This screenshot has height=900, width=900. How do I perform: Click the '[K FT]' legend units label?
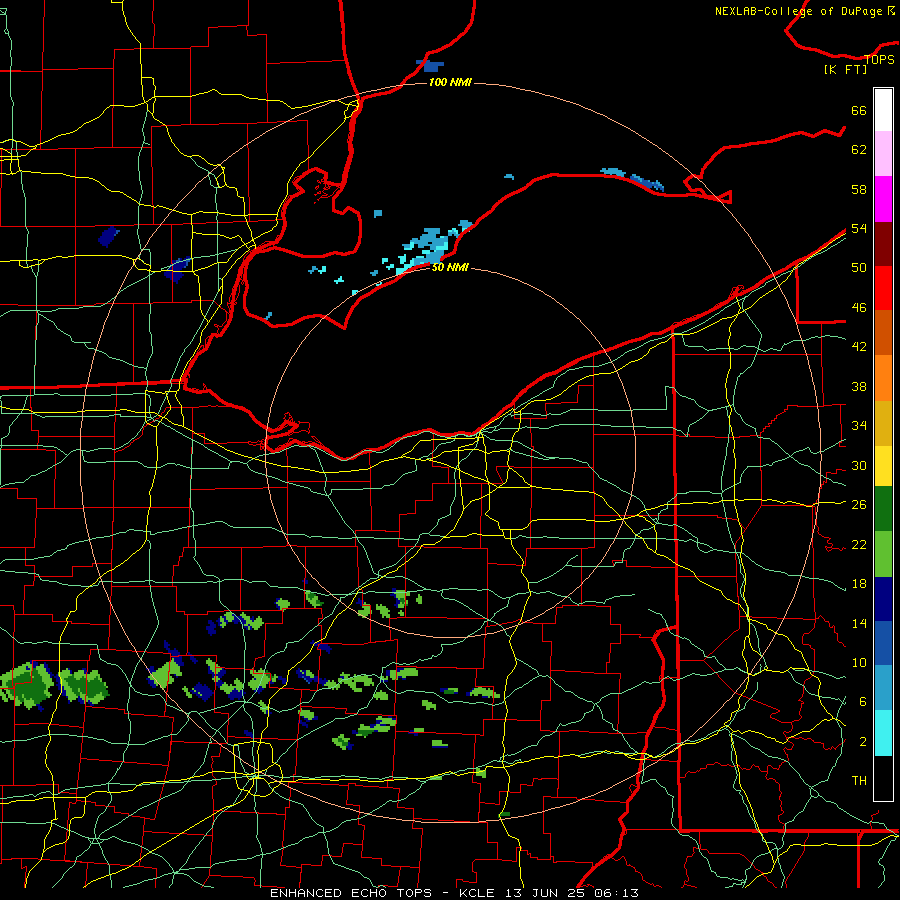pyautogui.click(x=845, y=69)
